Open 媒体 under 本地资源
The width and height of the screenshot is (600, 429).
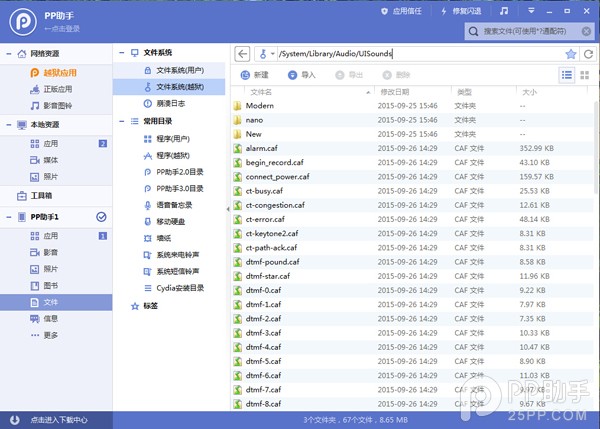[x=56, y=160]
